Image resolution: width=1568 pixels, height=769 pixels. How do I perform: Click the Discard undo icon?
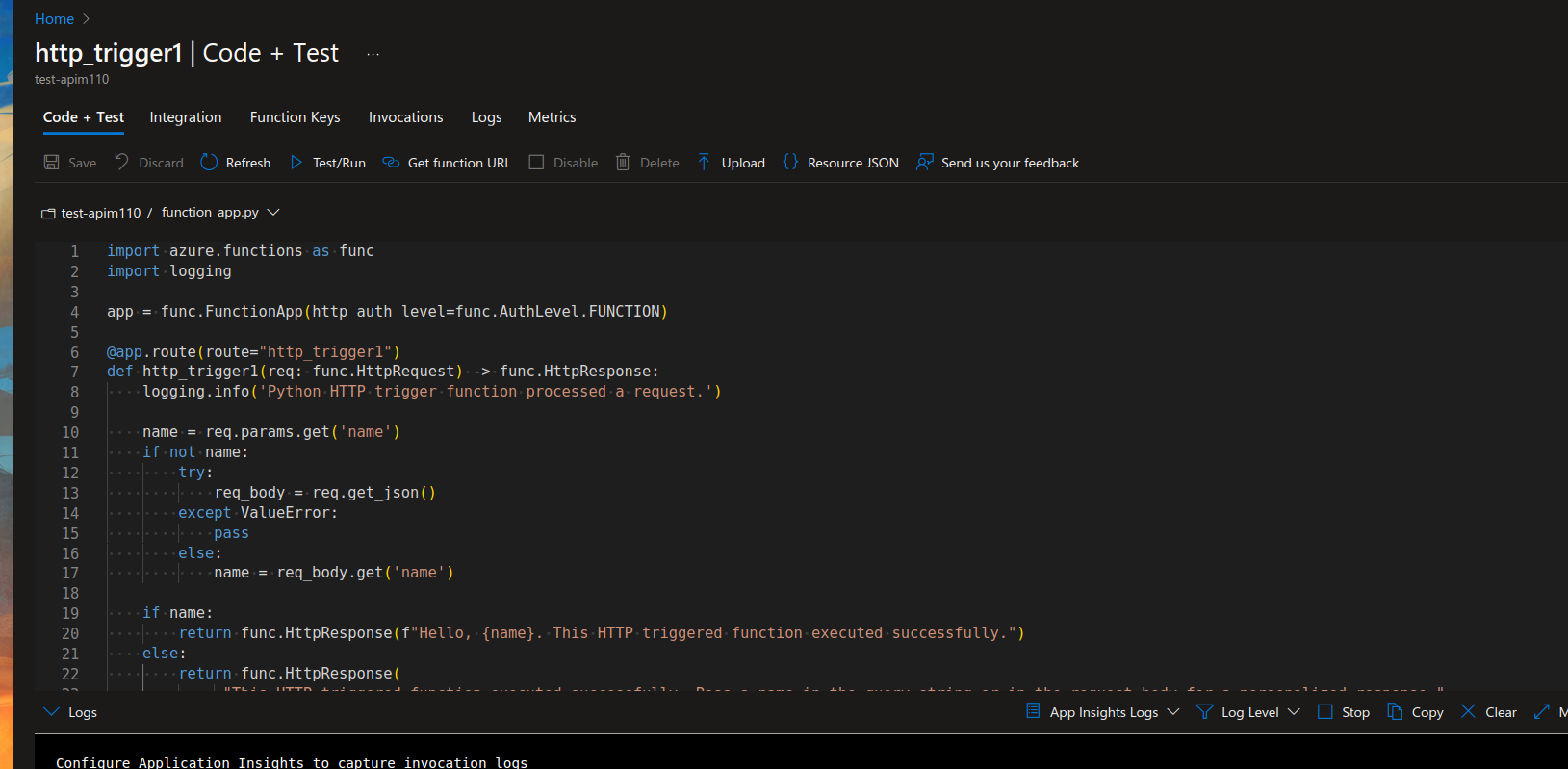coord(121,162)
